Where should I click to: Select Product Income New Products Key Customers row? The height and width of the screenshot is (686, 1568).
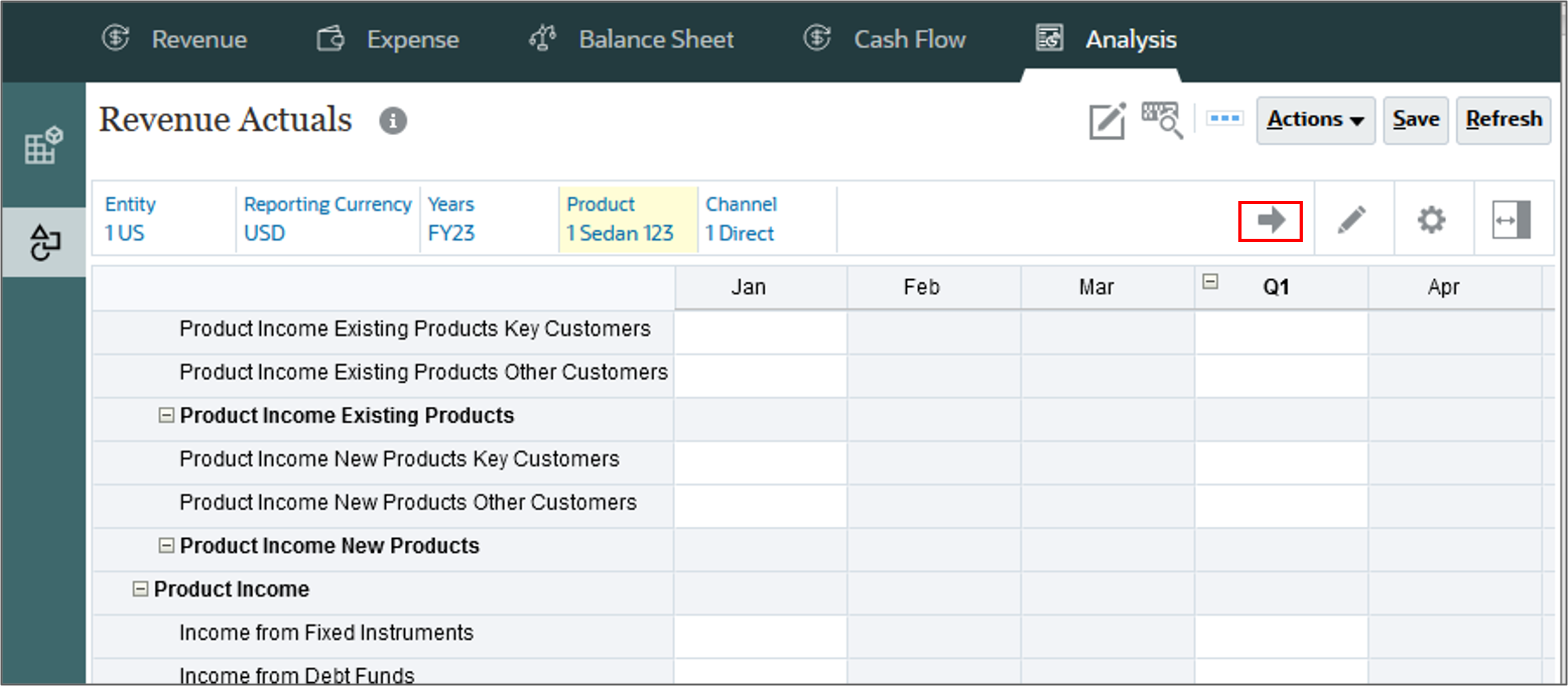pos(383,462)
